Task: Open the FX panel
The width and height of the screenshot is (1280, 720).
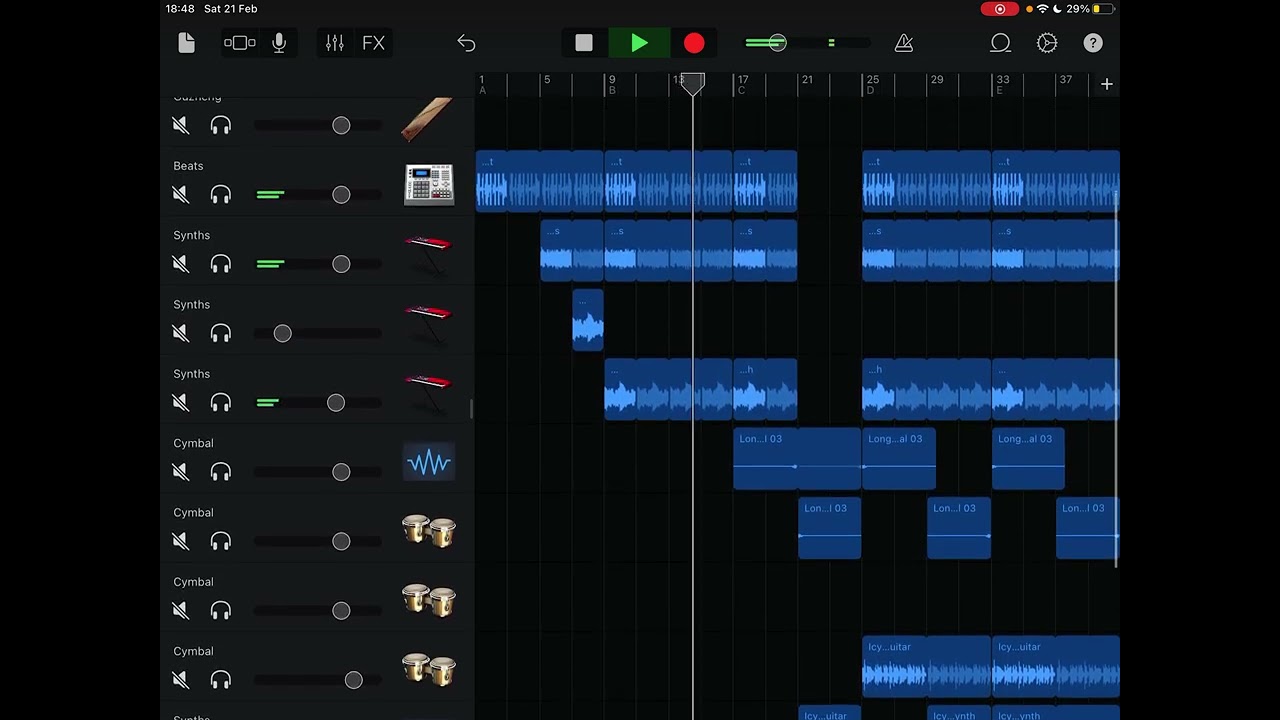Action: click(373, 43)
